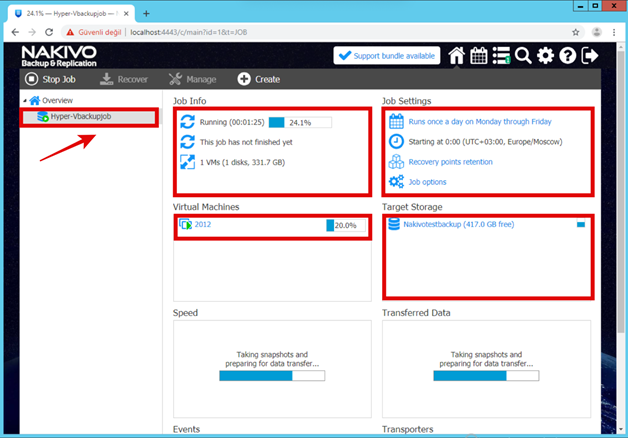Go back in browser history
The height and width of the screenshot is (438, 628).
coord(15,32)
